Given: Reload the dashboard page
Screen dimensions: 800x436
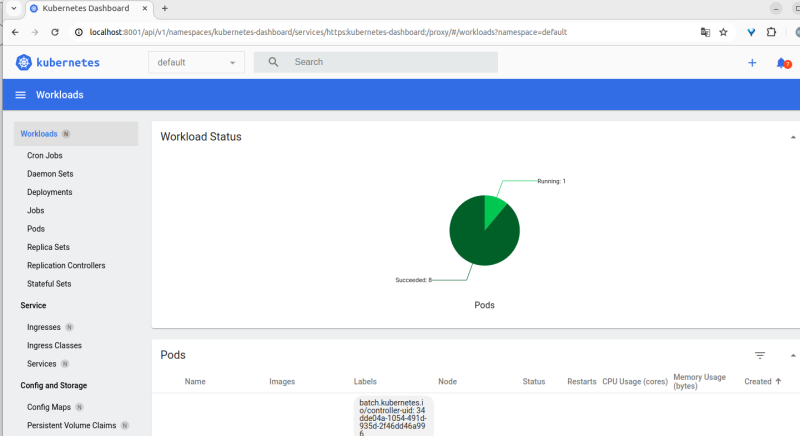Looking at the screenshot, I should click(55, 32).
